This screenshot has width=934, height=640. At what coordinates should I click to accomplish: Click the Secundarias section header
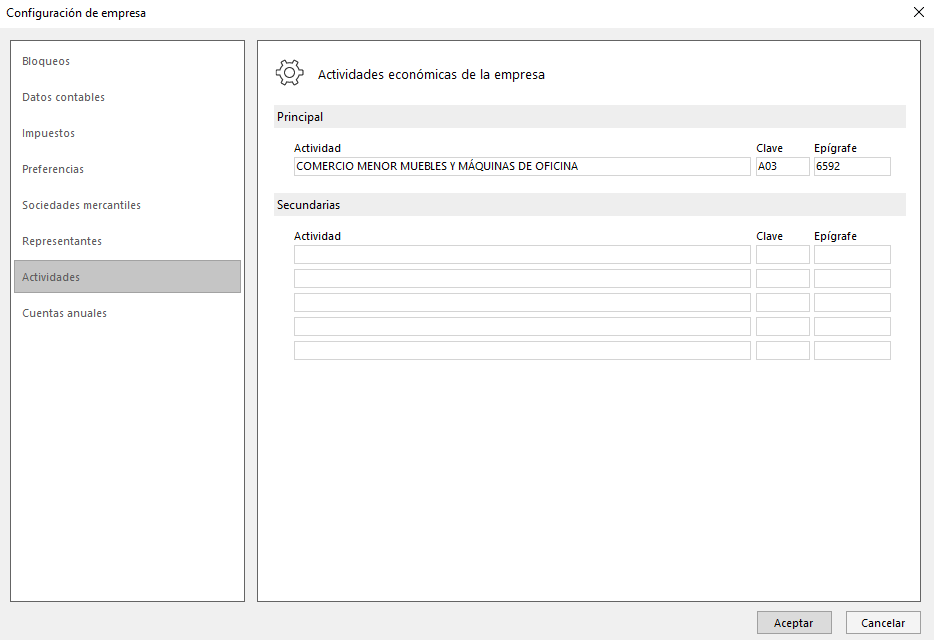coord(590,205)
